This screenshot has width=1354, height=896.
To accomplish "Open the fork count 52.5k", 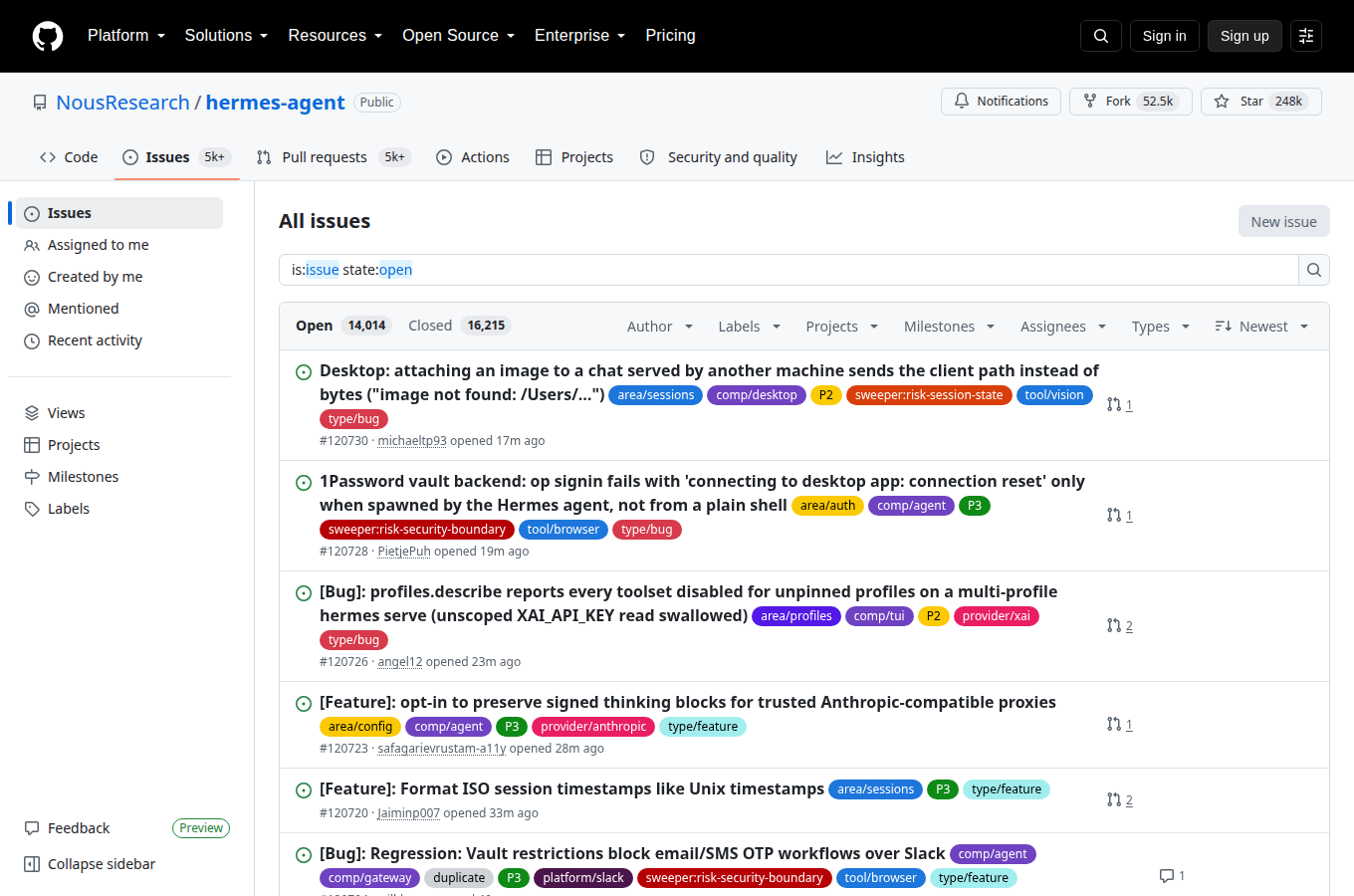I will (1158, 102).
